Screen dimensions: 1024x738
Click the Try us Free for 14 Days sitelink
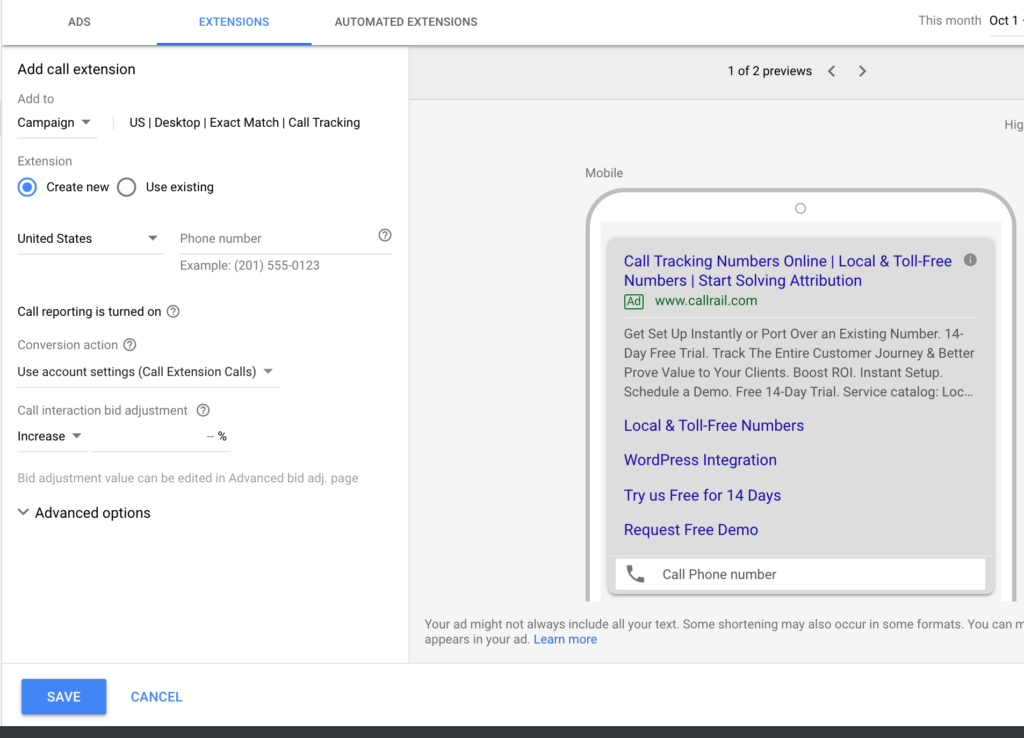click(702, 495)
